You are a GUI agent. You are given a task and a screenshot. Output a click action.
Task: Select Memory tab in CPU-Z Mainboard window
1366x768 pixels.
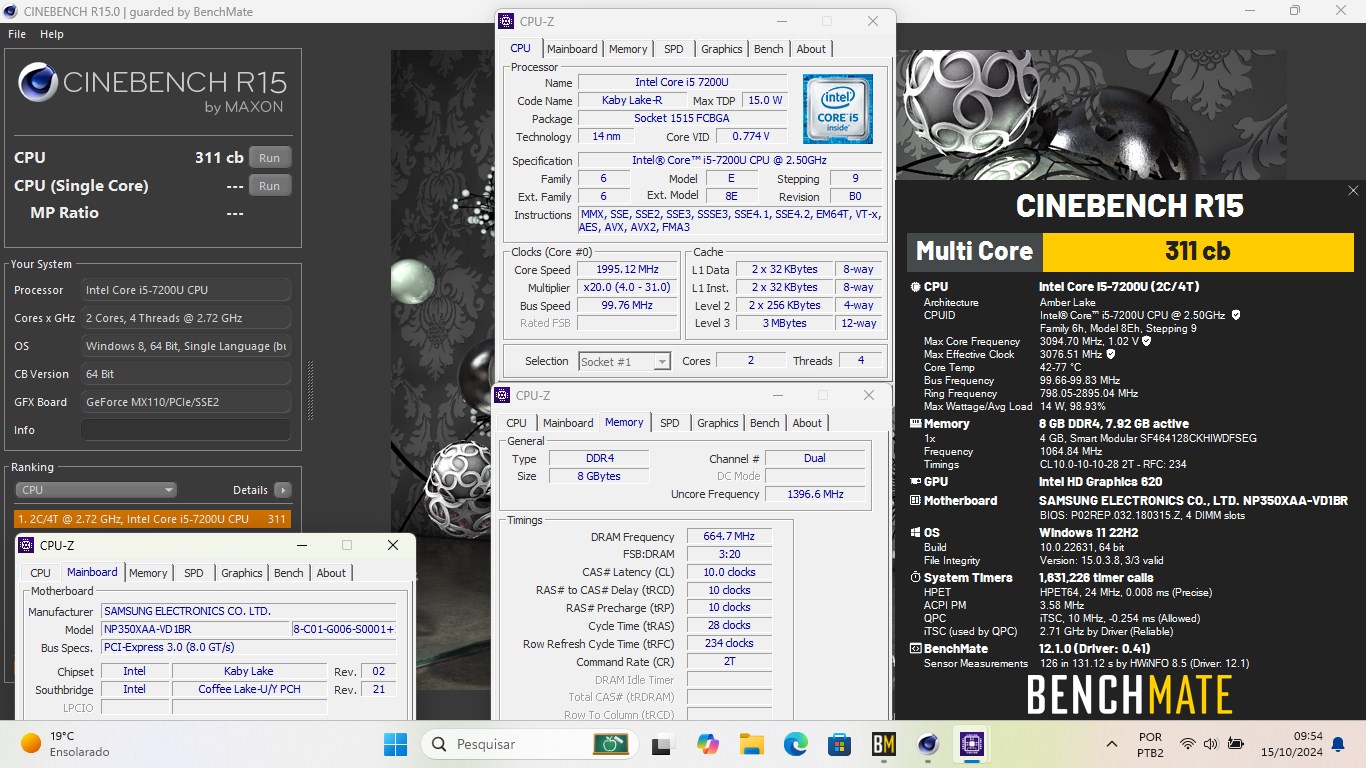point(148,573)
